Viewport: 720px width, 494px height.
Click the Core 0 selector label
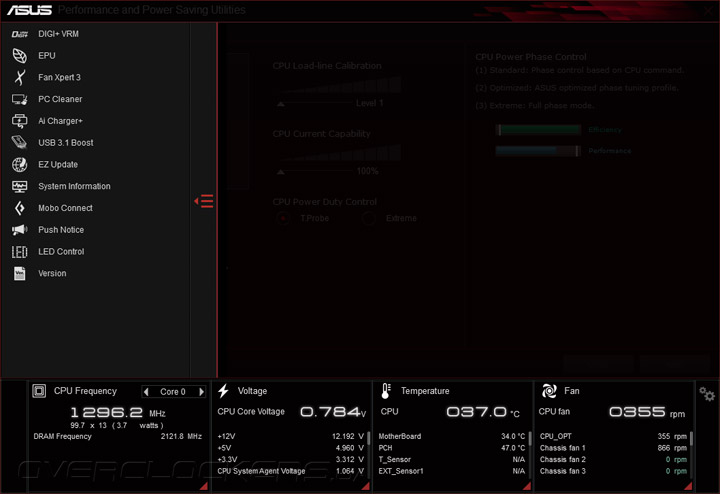click(173, 392)
